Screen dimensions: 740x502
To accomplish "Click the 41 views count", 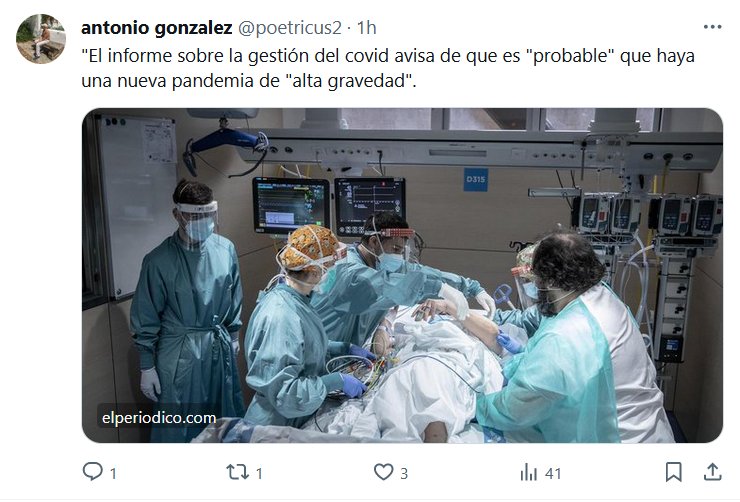I will point(553,473).
